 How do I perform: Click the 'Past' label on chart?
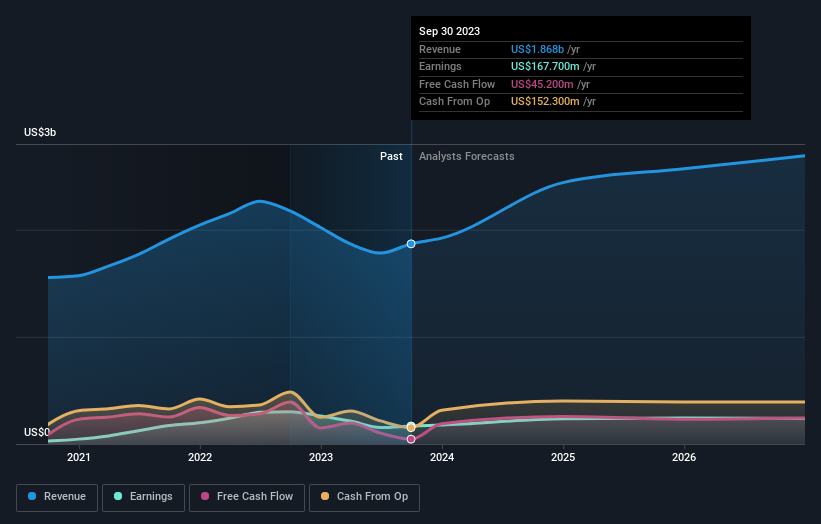pos(391,157)
